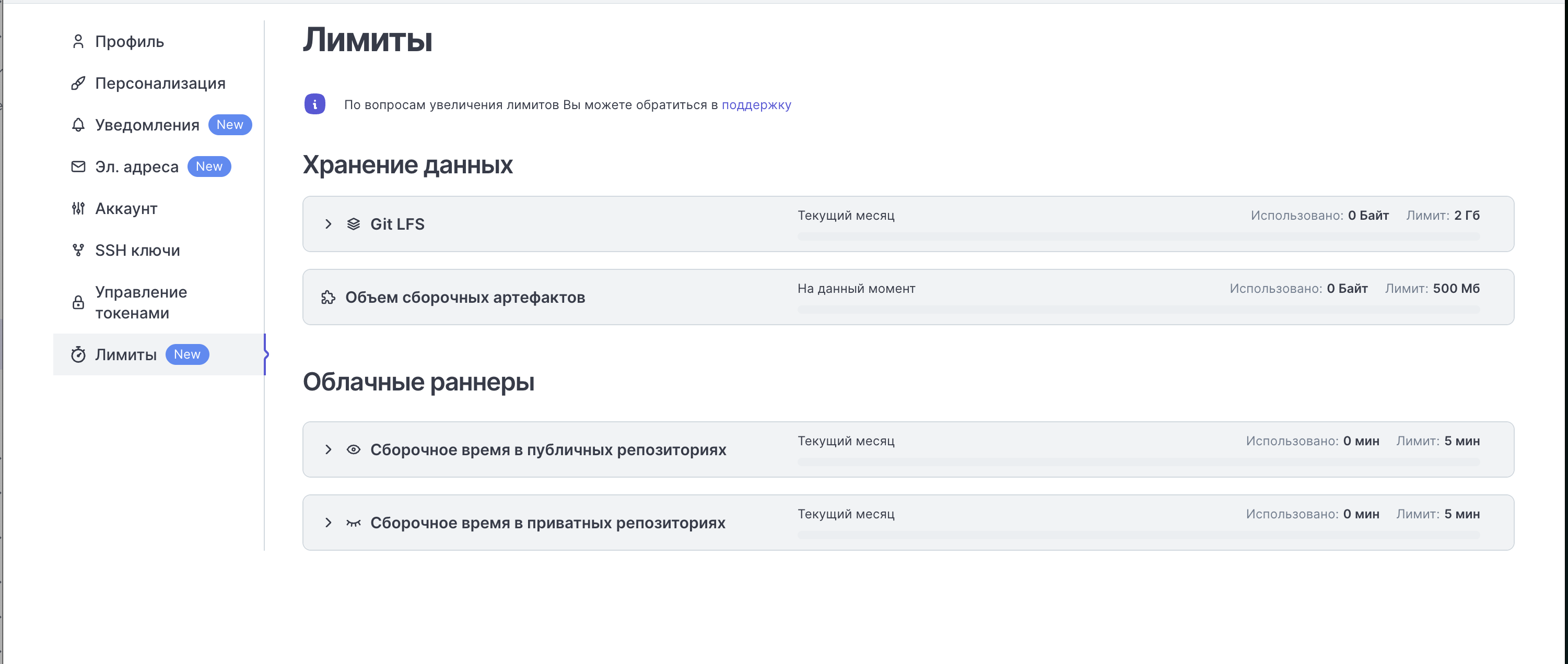Click the Облачные раннеры heading

click(x=418, y=382)
